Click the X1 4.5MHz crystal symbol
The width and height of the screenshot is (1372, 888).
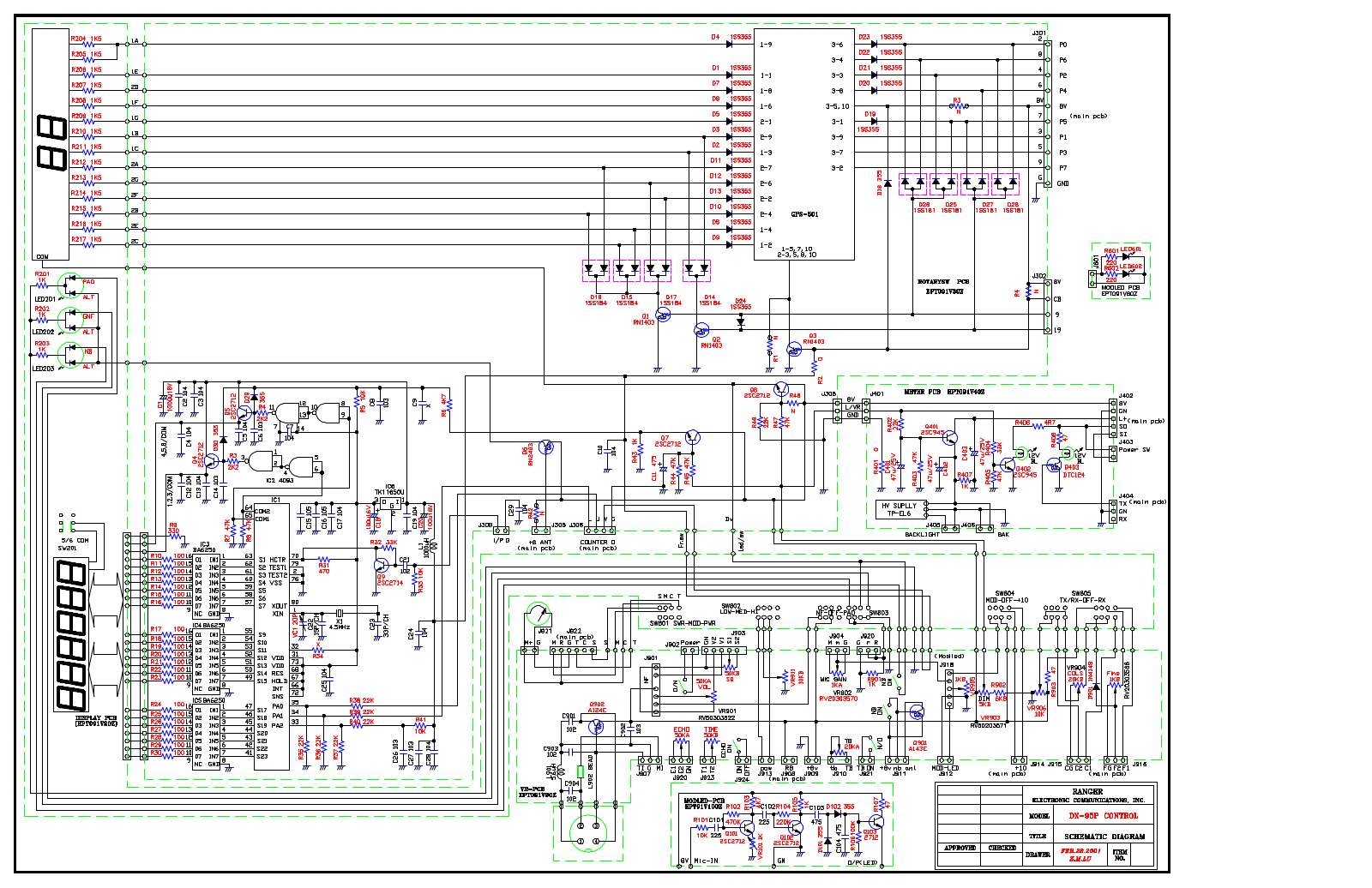click(339, 613)
